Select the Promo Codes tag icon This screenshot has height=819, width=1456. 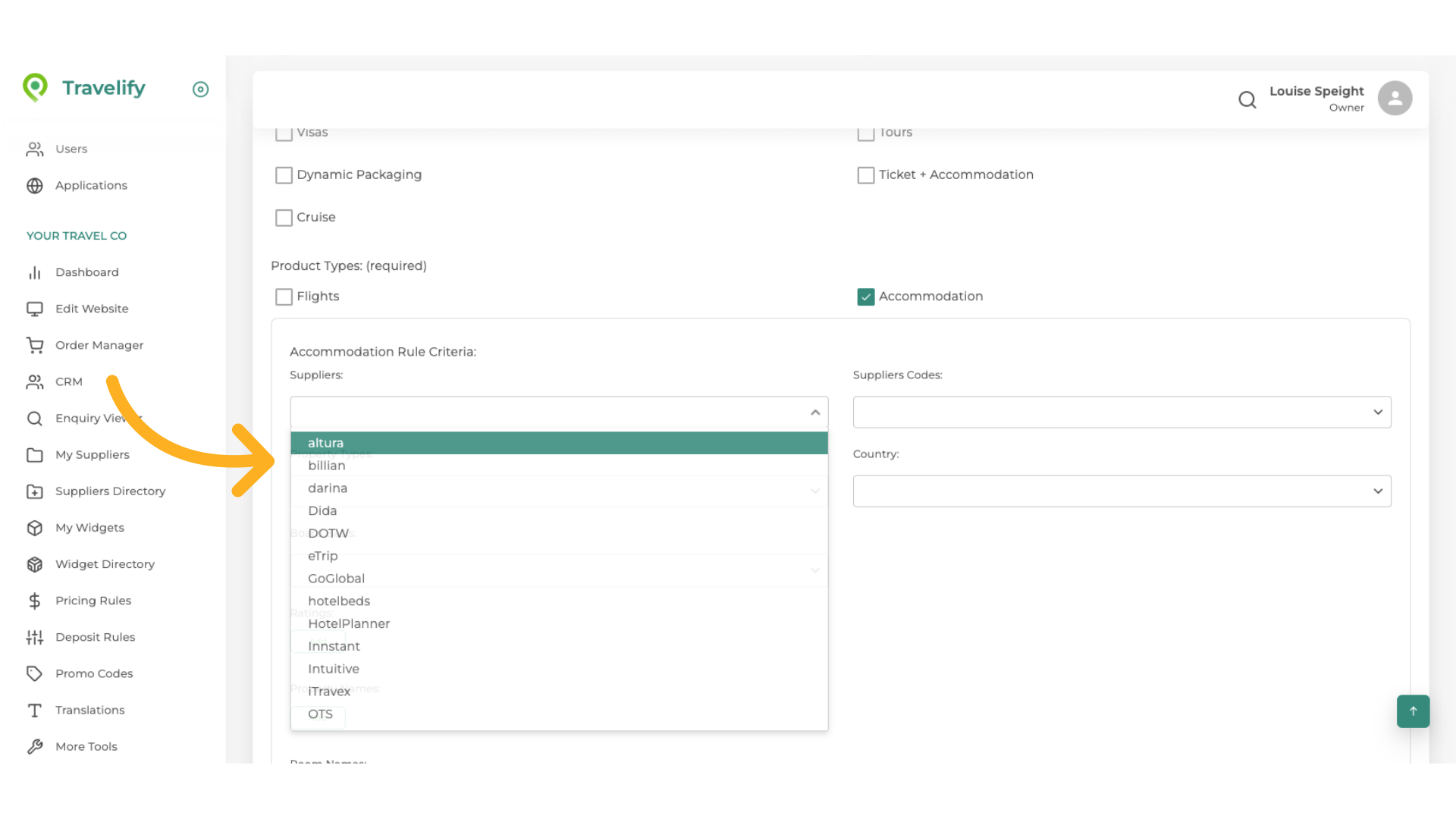click(x=36, y=673)
